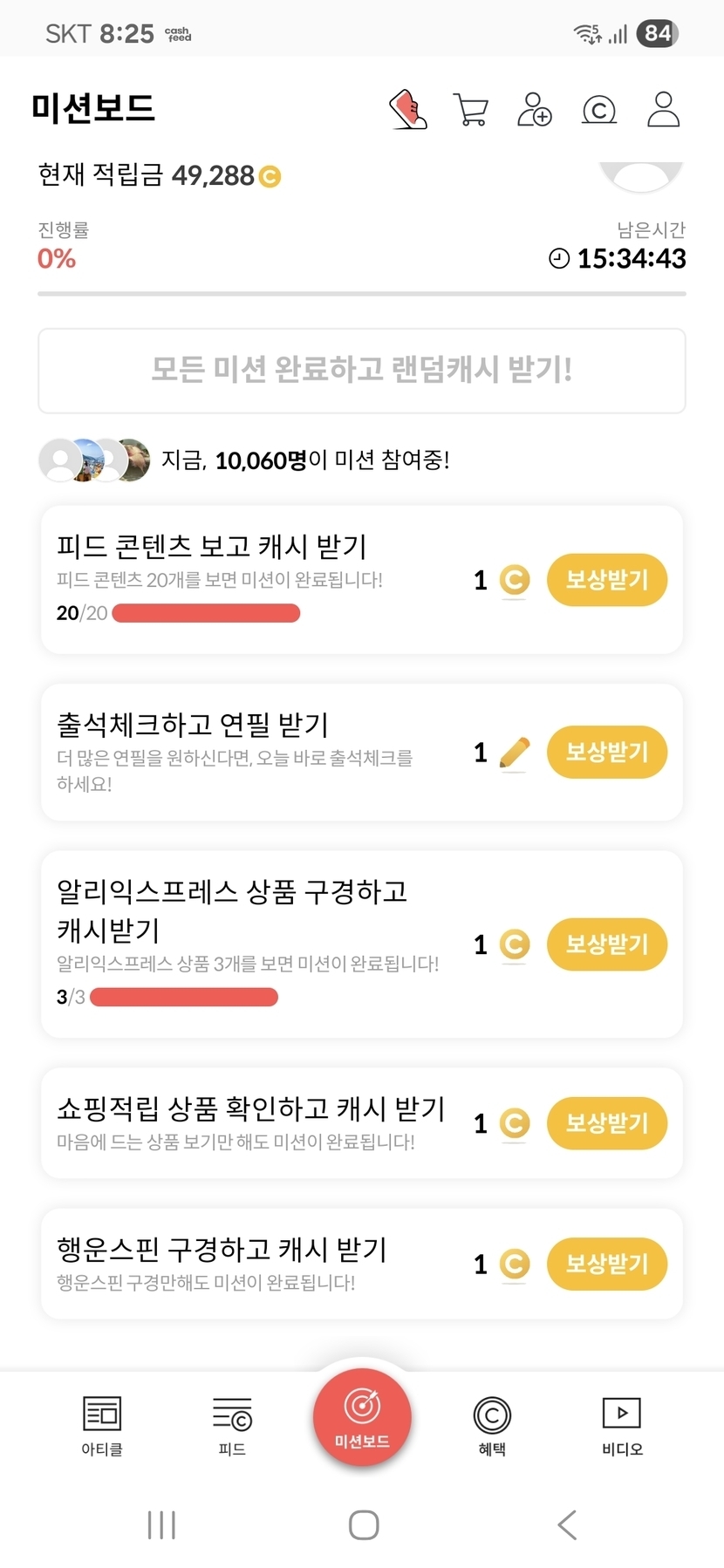Claim reward for 알리익스프레스 mission
The width and height of the screenshot is (724, 1568).
tap(606, 944)
